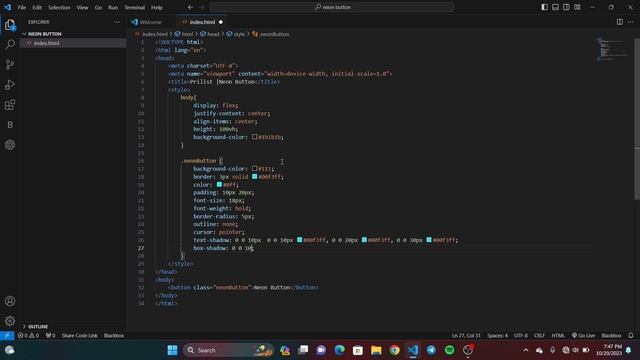The image size is (640, 360).
Task: Select index.html in the Explorer tree
Action: point(73,43)
